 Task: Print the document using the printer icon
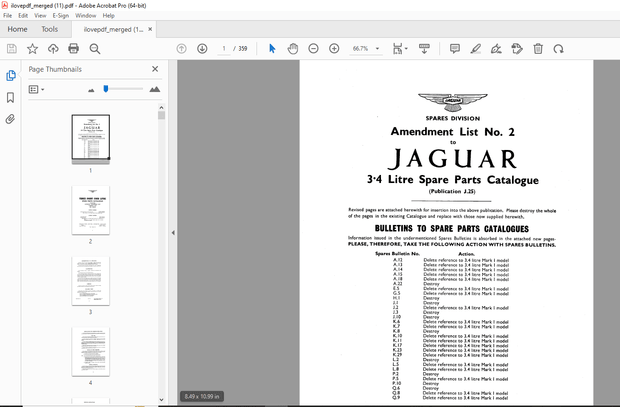coord(74,49)
